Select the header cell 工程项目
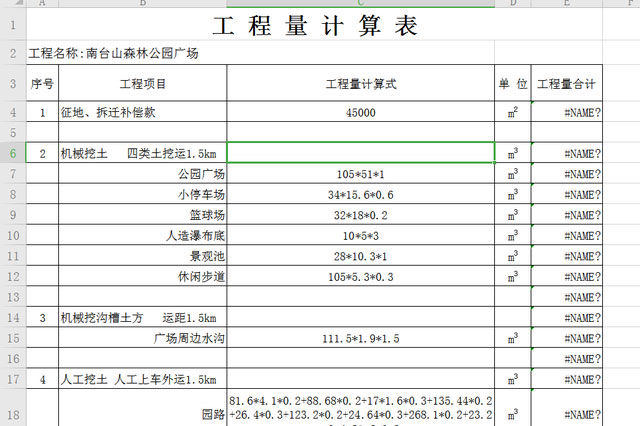The image size is (640, 426). coord(142,83)
